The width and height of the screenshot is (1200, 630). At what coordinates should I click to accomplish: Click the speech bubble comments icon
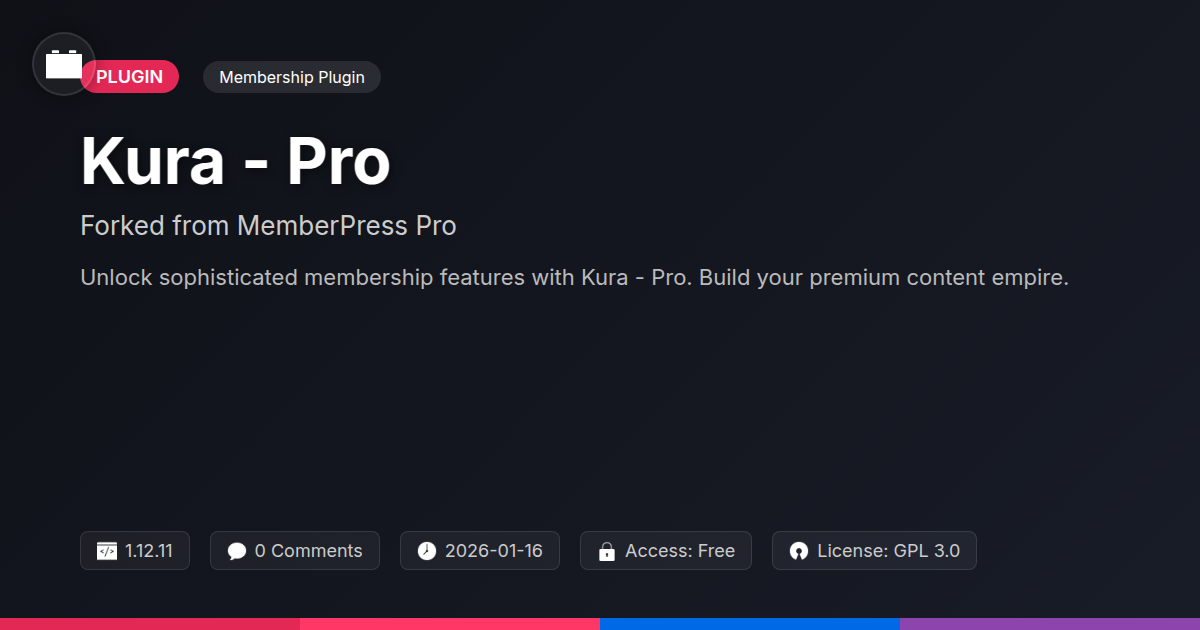pyautogui.click(x=237, y=551)
